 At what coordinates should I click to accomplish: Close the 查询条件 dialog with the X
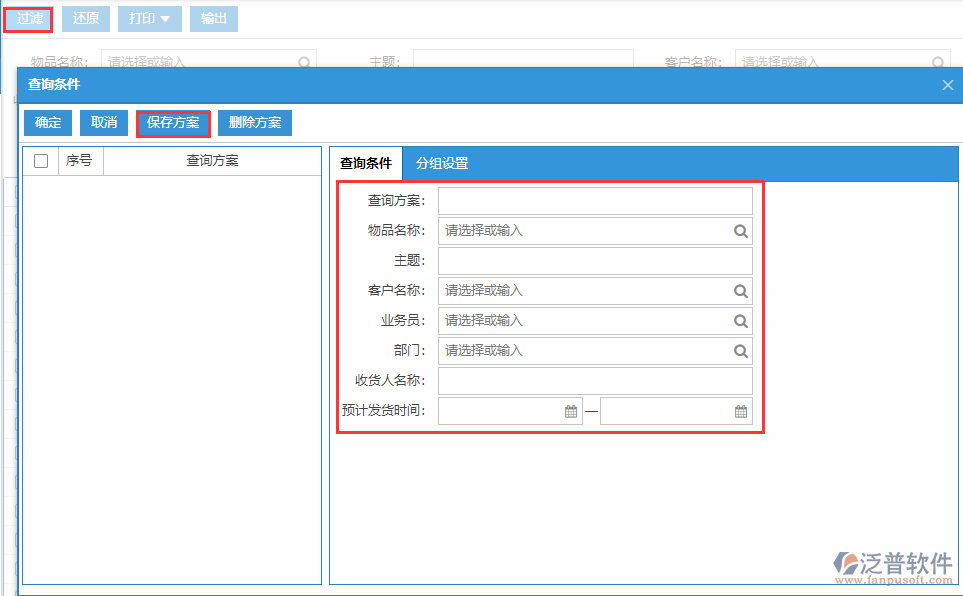click(x=947, y=84)
